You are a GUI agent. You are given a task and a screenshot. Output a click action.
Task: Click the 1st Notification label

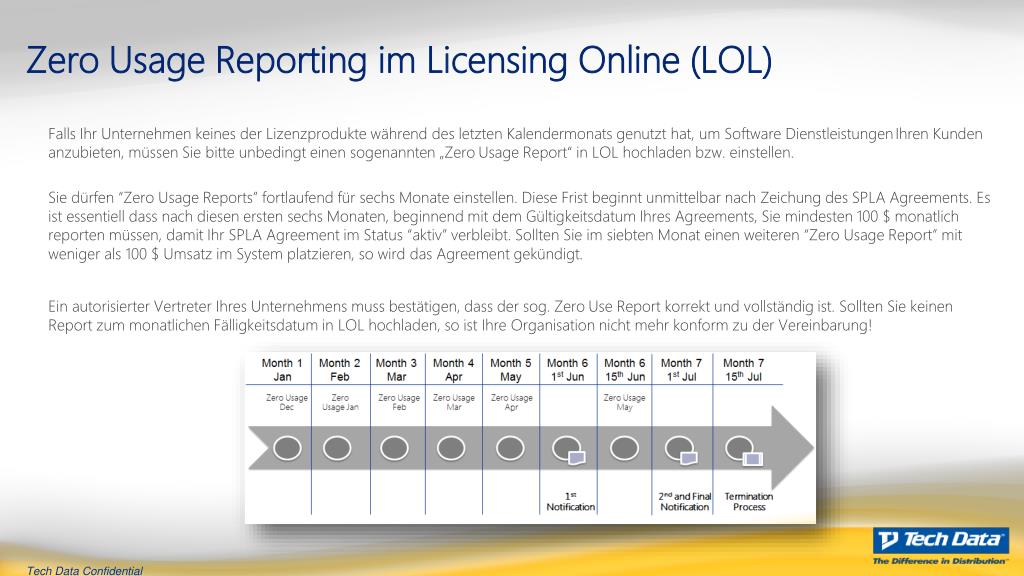point(570,502)
